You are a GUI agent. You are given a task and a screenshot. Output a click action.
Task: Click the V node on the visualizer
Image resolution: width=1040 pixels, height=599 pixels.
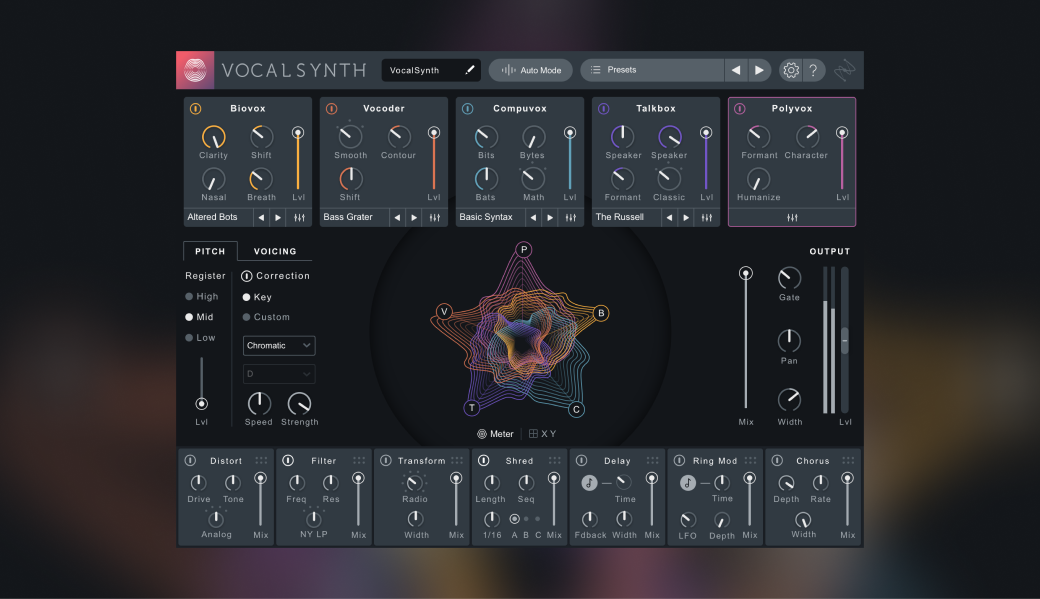point(444,311)
